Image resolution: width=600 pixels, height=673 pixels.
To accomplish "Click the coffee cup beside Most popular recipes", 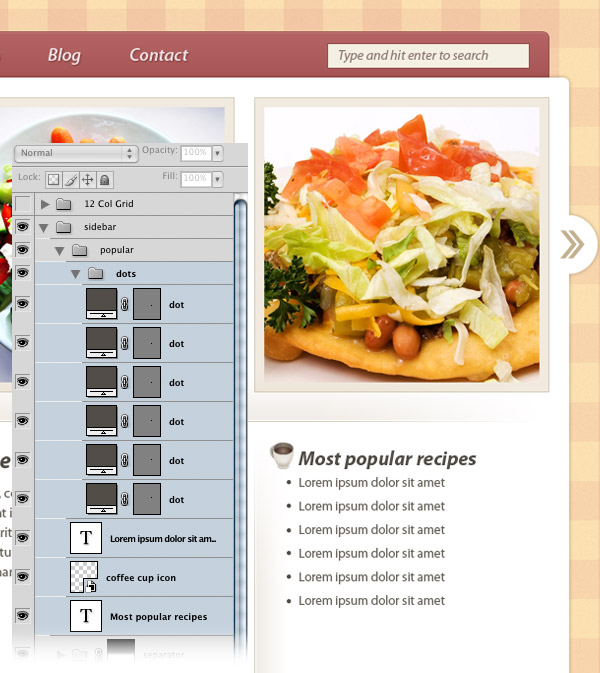I will tap(282, 455).
